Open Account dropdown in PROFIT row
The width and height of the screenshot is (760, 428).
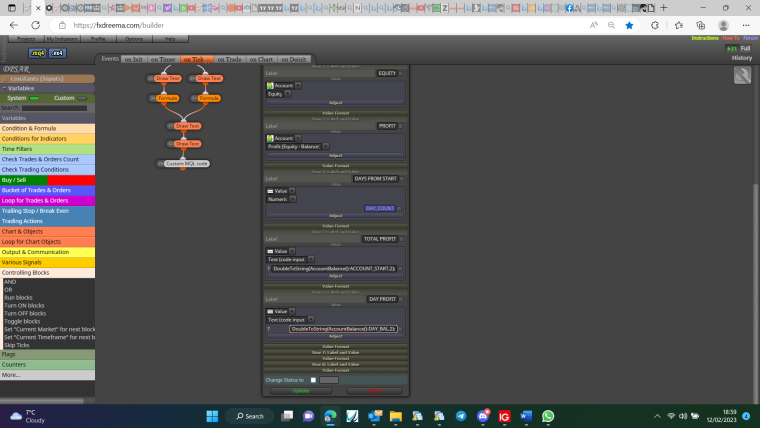[x=298, y=139]
